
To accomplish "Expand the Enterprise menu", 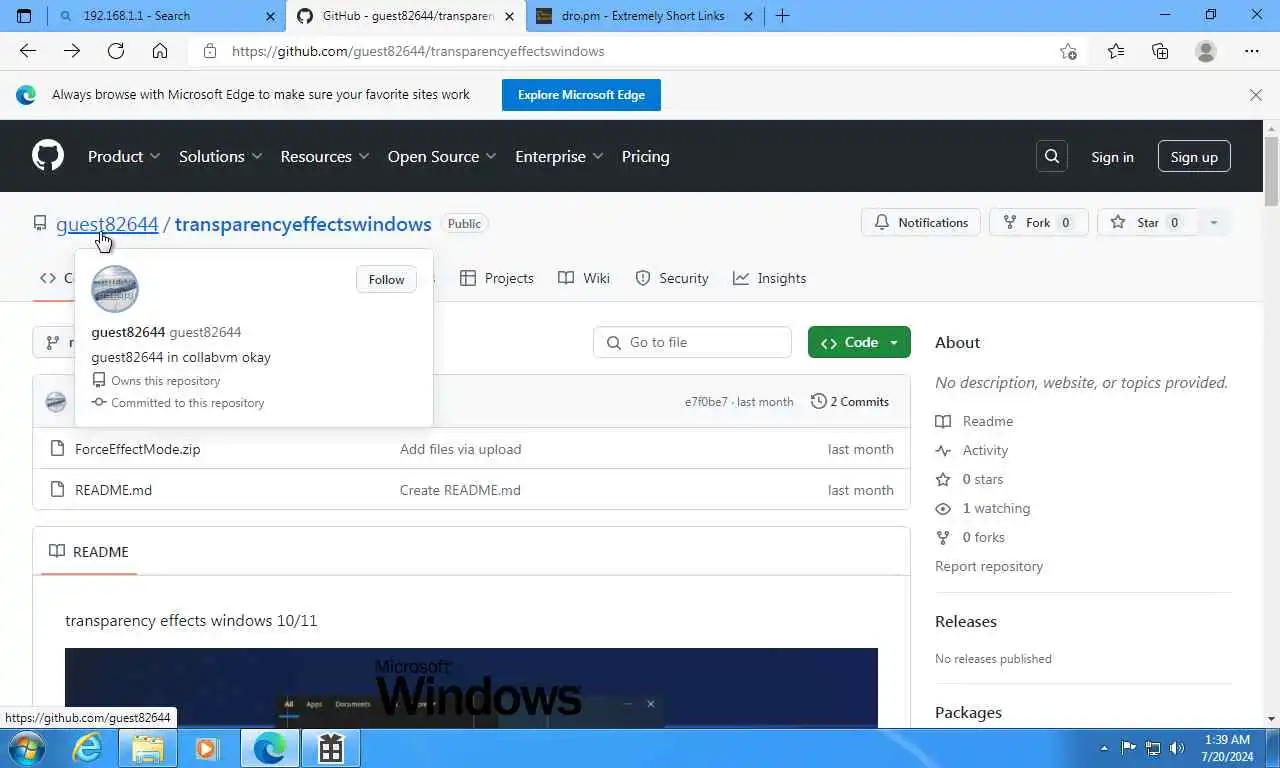I will click(x=559, y=156).
